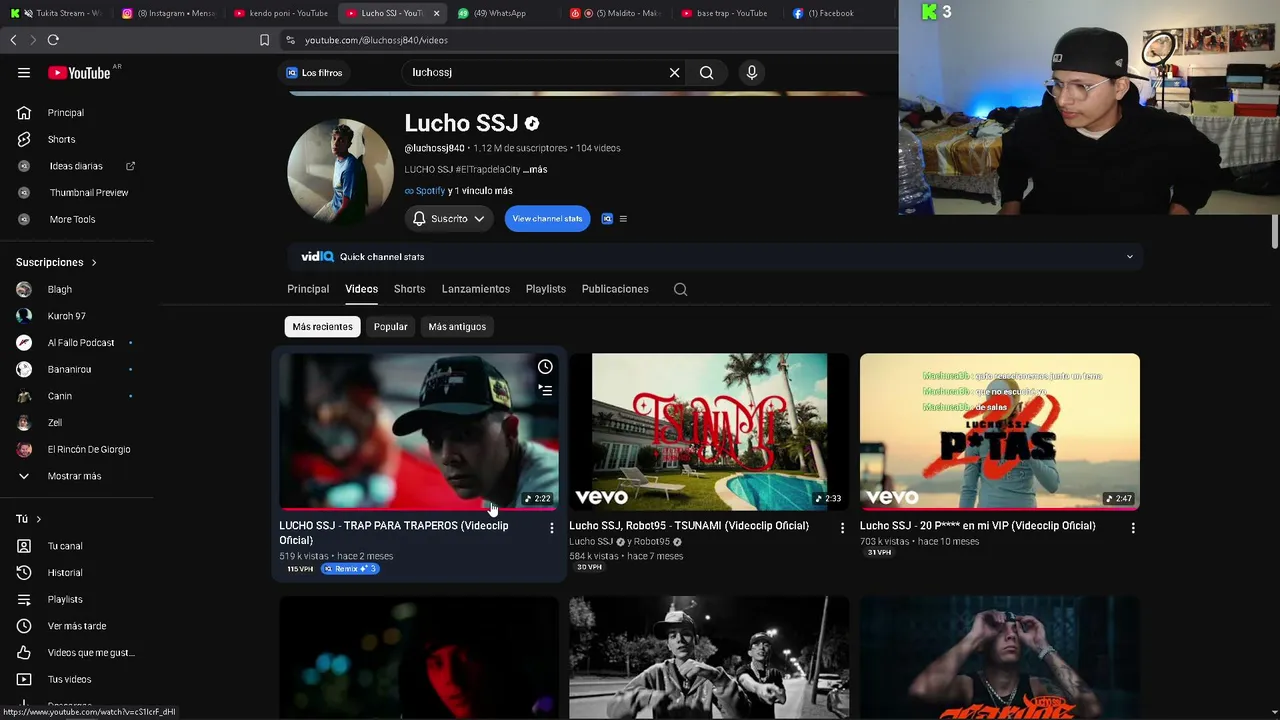1280x720 pixels.
Task: Add TRAP PARA TRAPEROS to queue
Action: click(x=545, y=391)
